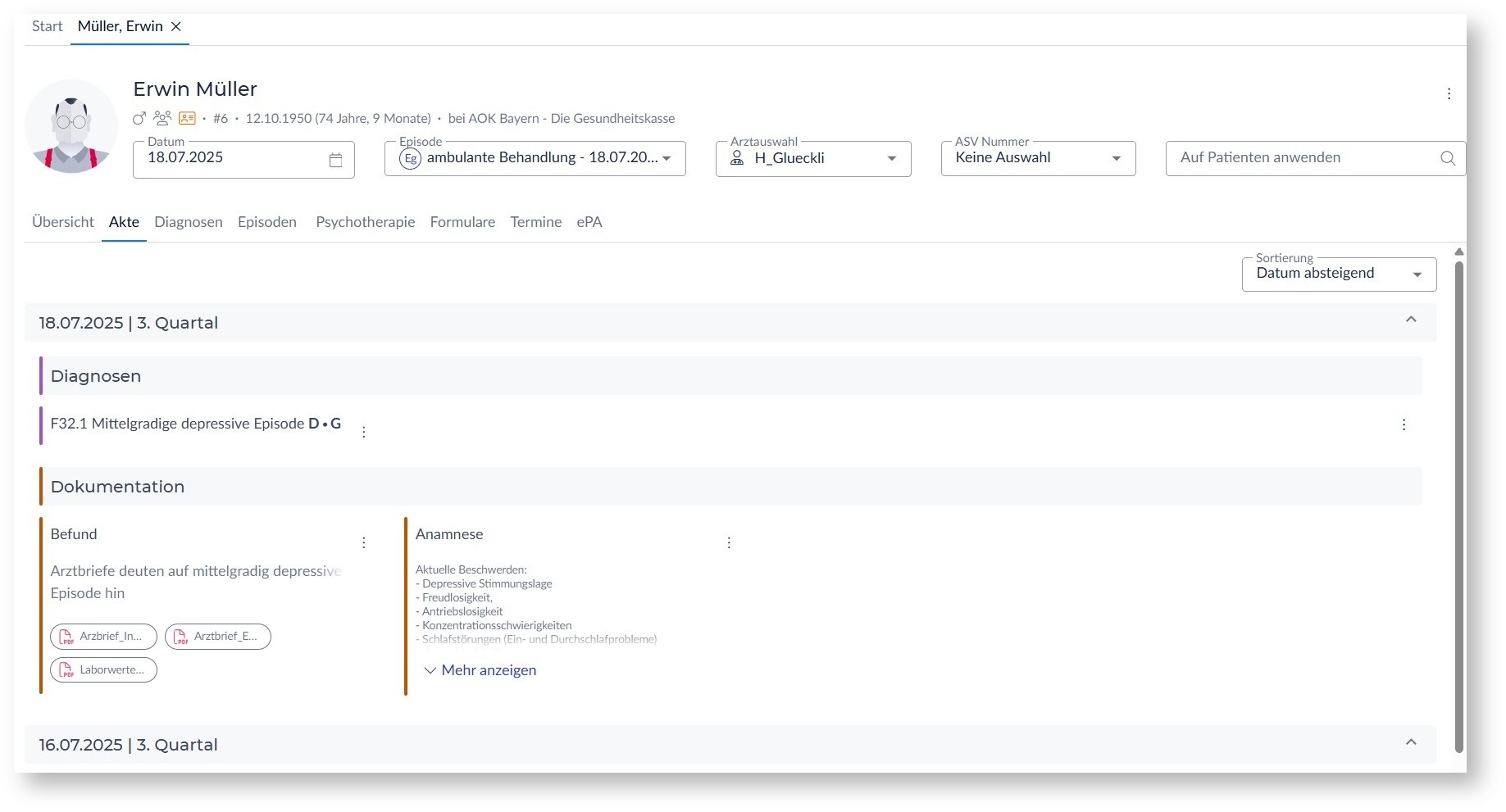Open patient options three-dot menu

pos(1449,93)
